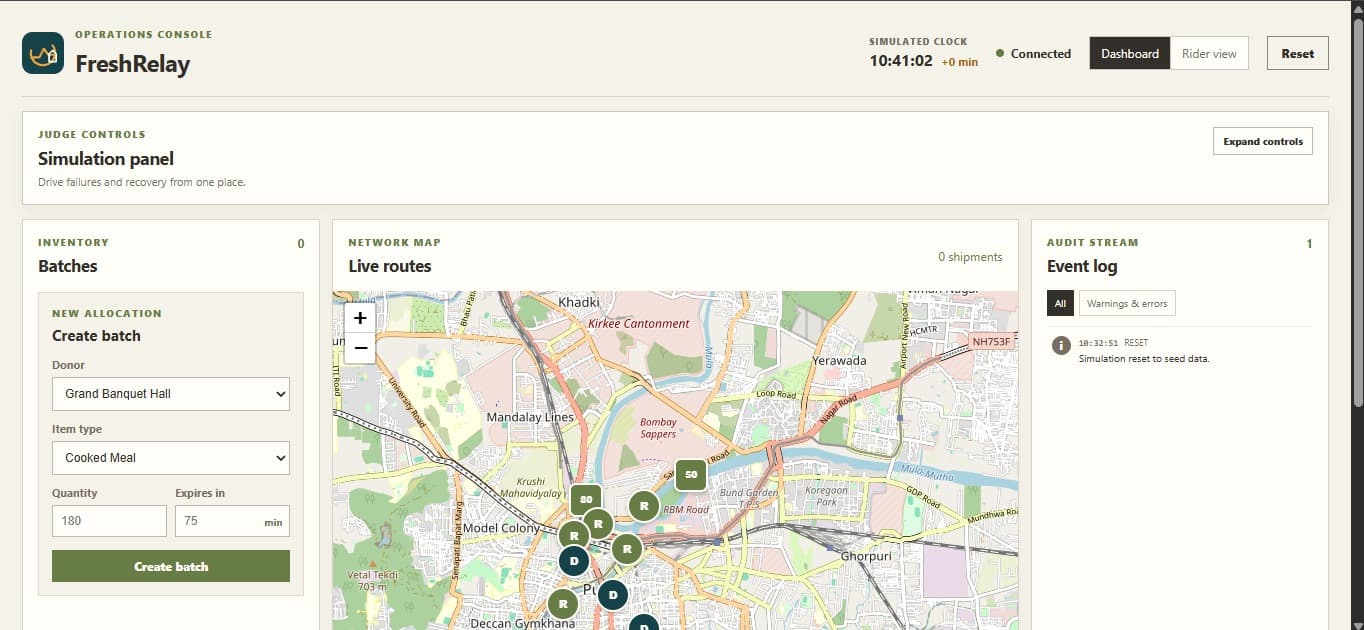1364x630 pixels.
Task: Zoom out on the live routes map
Action: tap(360, 348)
